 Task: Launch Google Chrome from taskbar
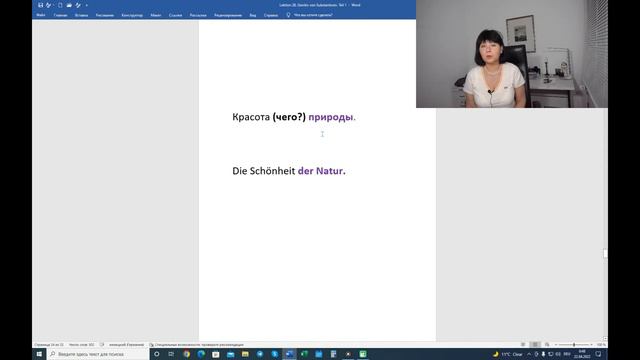187,354
